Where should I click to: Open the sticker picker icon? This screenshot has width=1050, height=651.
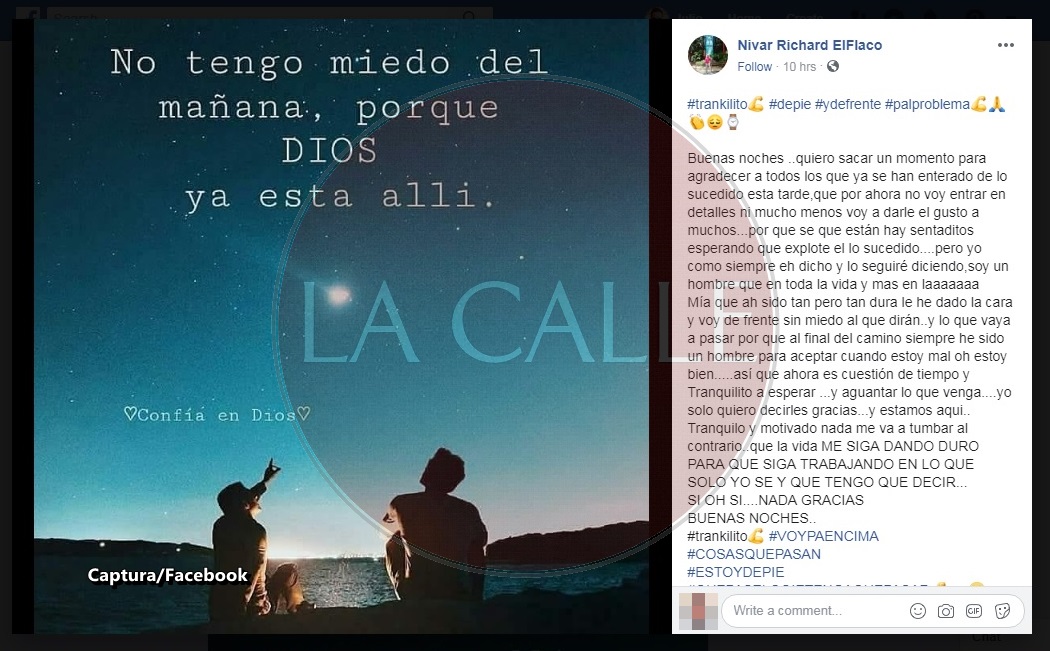tap(1002, 611)
